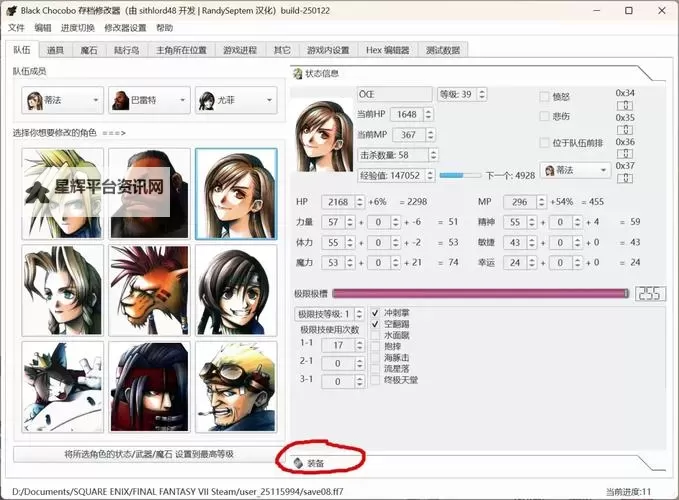Viewport: 679px width, 500px height.
Task: Click the 击杀数量 58 spinner arrows
Action: (x=433, y=155)
